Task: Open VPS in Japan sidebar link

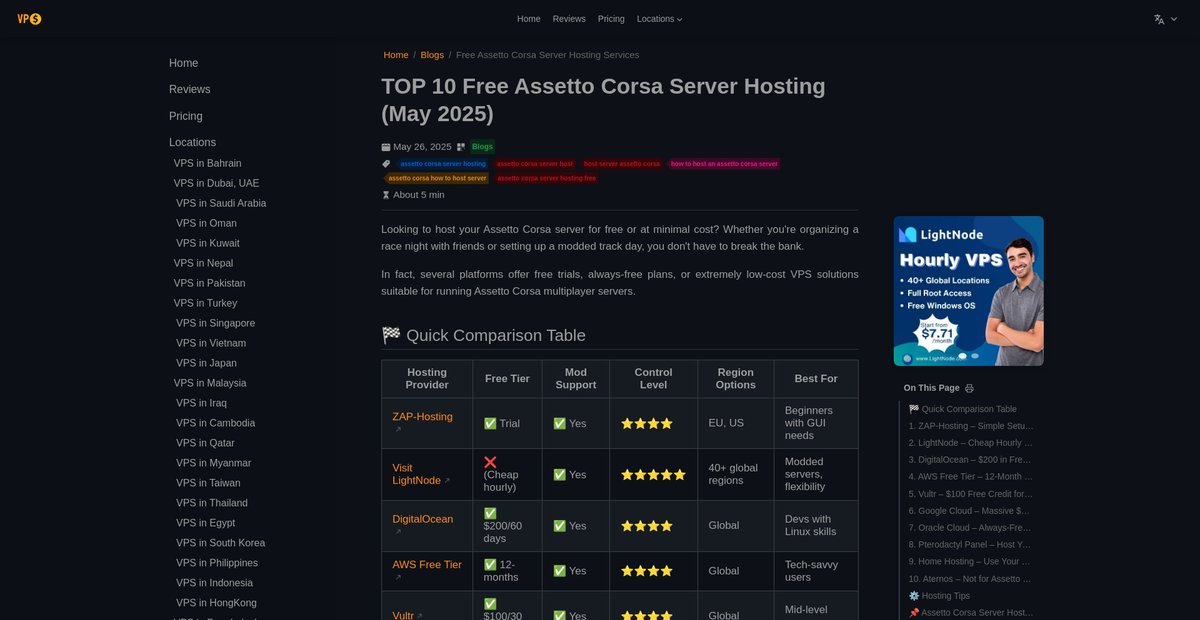Action: click(x=206, y=363)
